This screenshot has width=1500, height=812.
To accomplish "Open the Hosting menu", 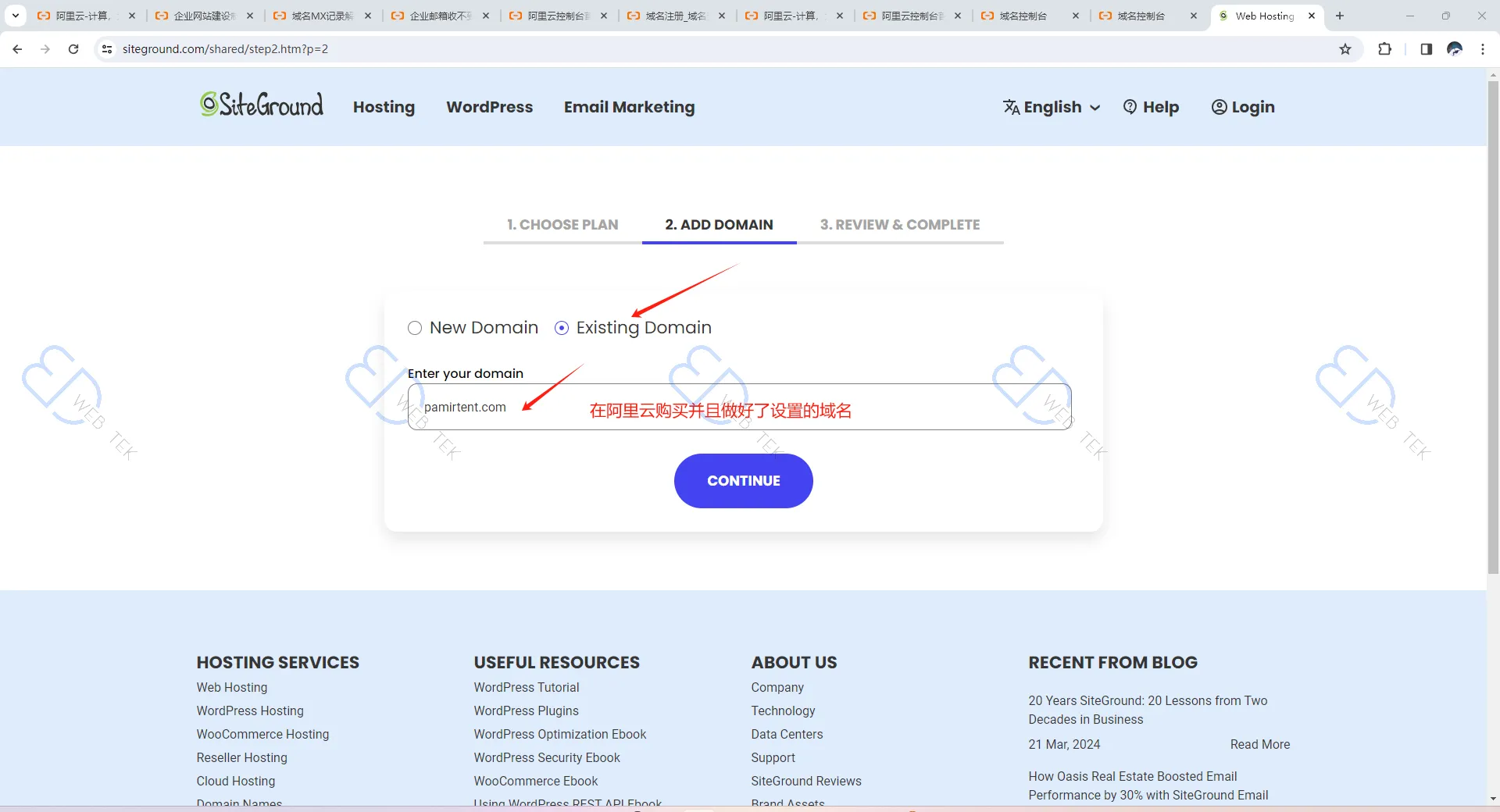I will (x=384, y=107).
